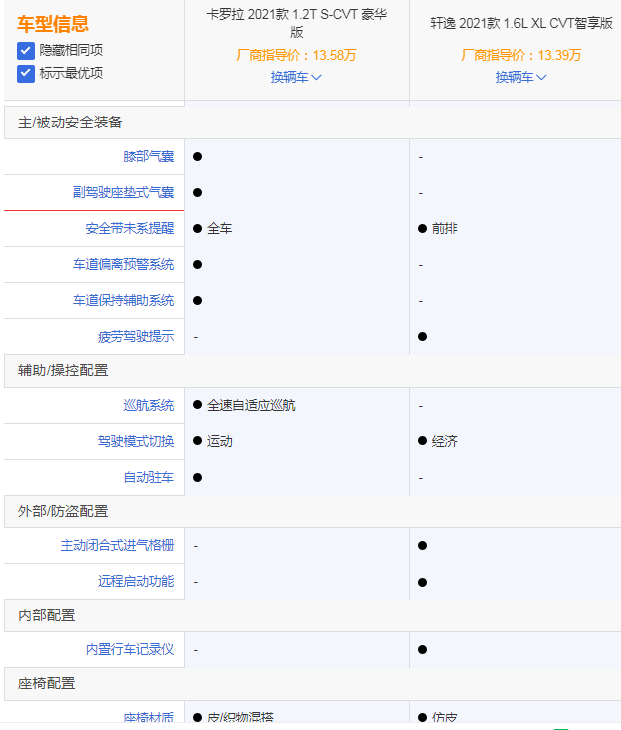
Task: Click the 轩逸 2021款 1.6L XL title
Action: (521, 23)
